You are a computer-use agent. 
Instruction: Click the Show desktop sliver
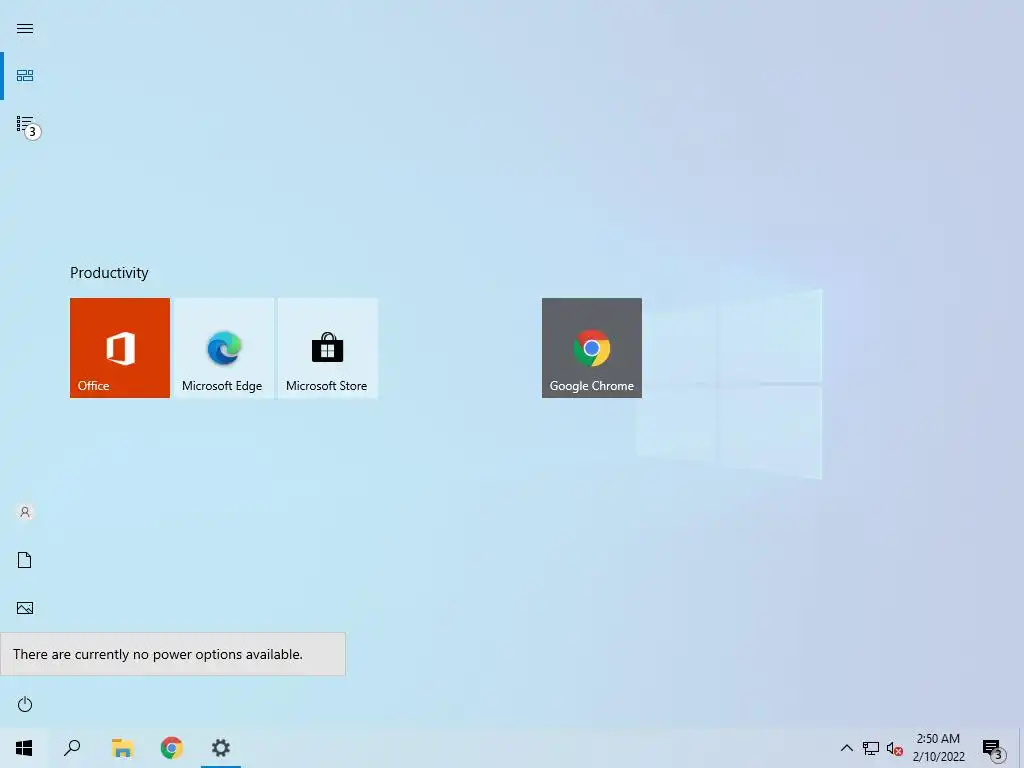1021,748
